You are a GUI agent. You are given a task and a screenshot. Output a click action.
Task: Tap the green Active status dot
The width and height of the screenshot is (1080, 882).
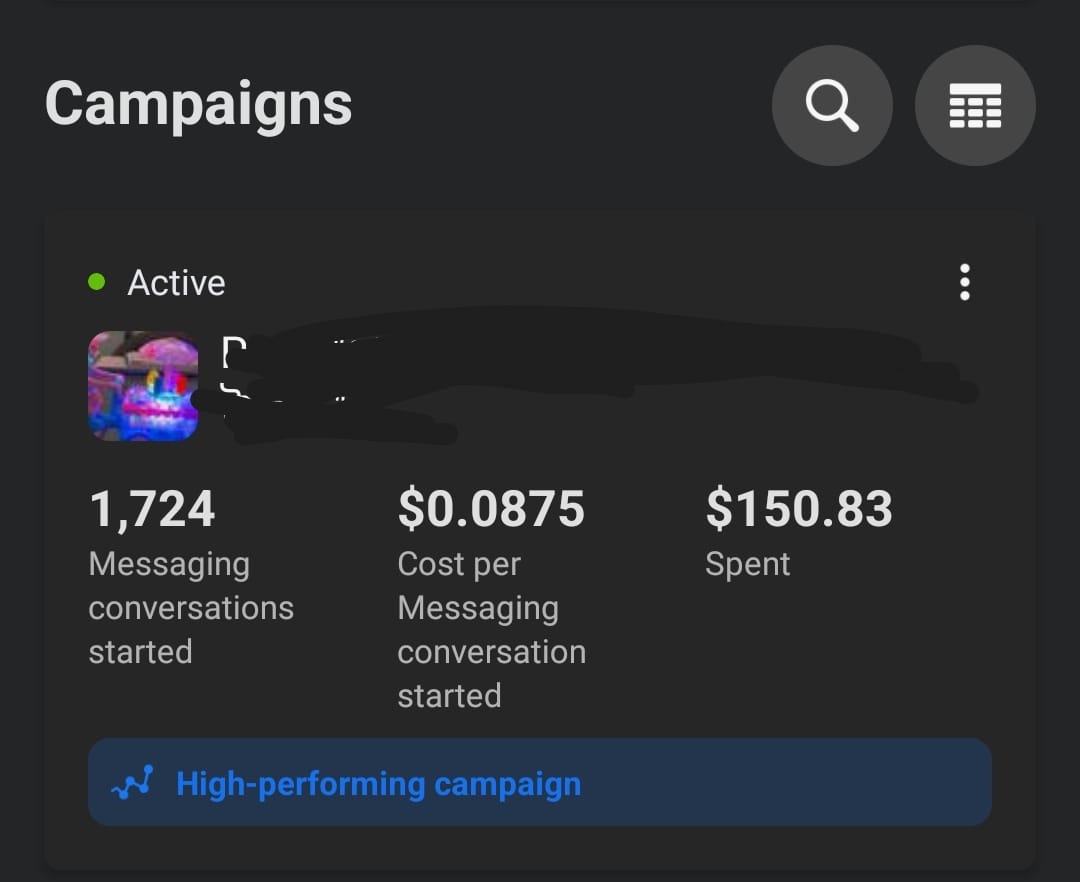tap(96, 282)
